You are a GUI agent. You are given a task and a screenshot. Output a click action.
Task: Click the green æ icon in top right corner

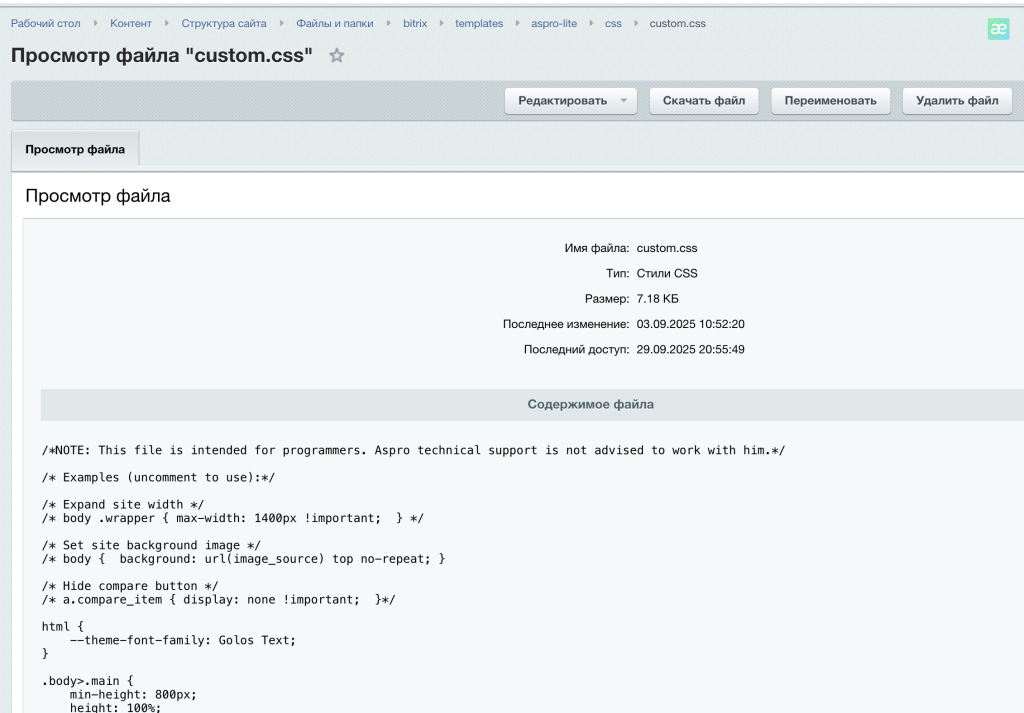click(x=998, y=29)
